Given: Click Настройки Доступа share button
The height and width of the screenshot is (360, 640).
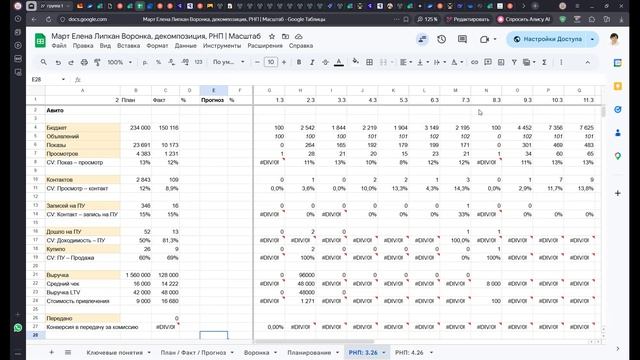Looking at the screenshot, I should tap(547, 39).
